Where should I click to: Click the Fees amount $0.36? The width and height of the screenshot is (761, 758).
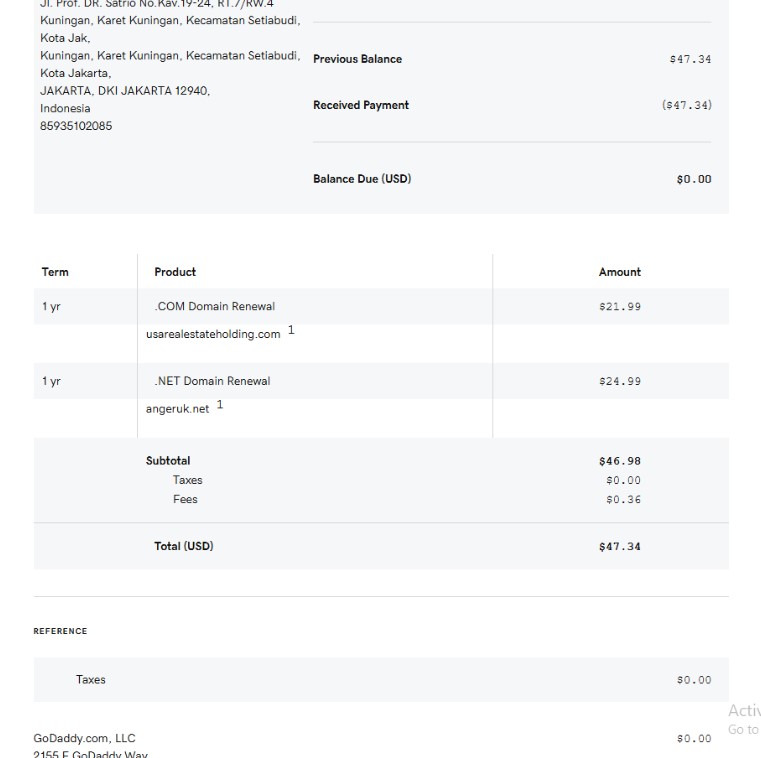click(623, 500)
